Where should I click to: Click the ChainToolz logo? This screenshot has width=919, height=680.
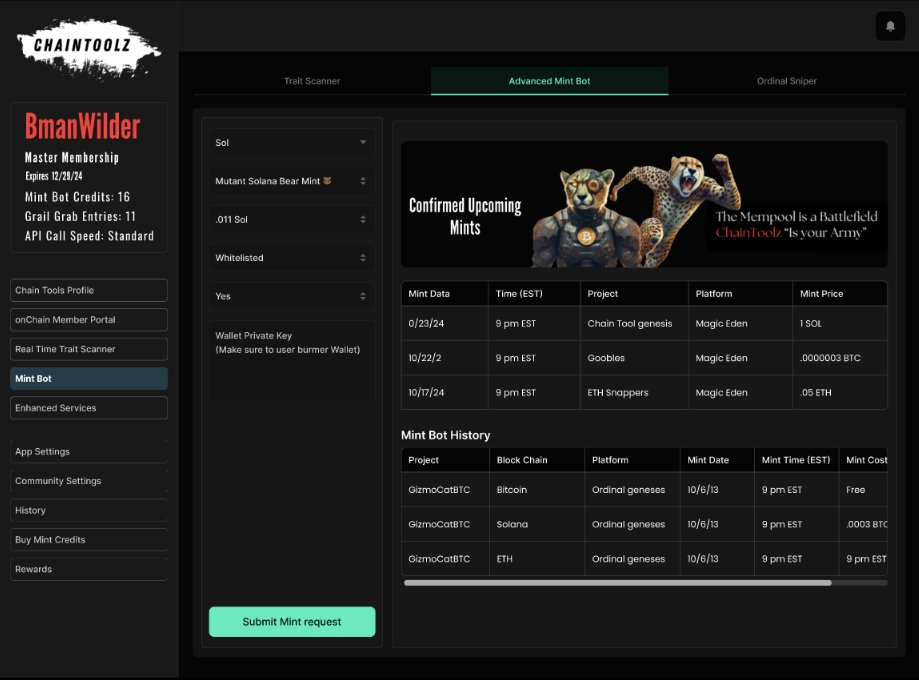point(89,49)
